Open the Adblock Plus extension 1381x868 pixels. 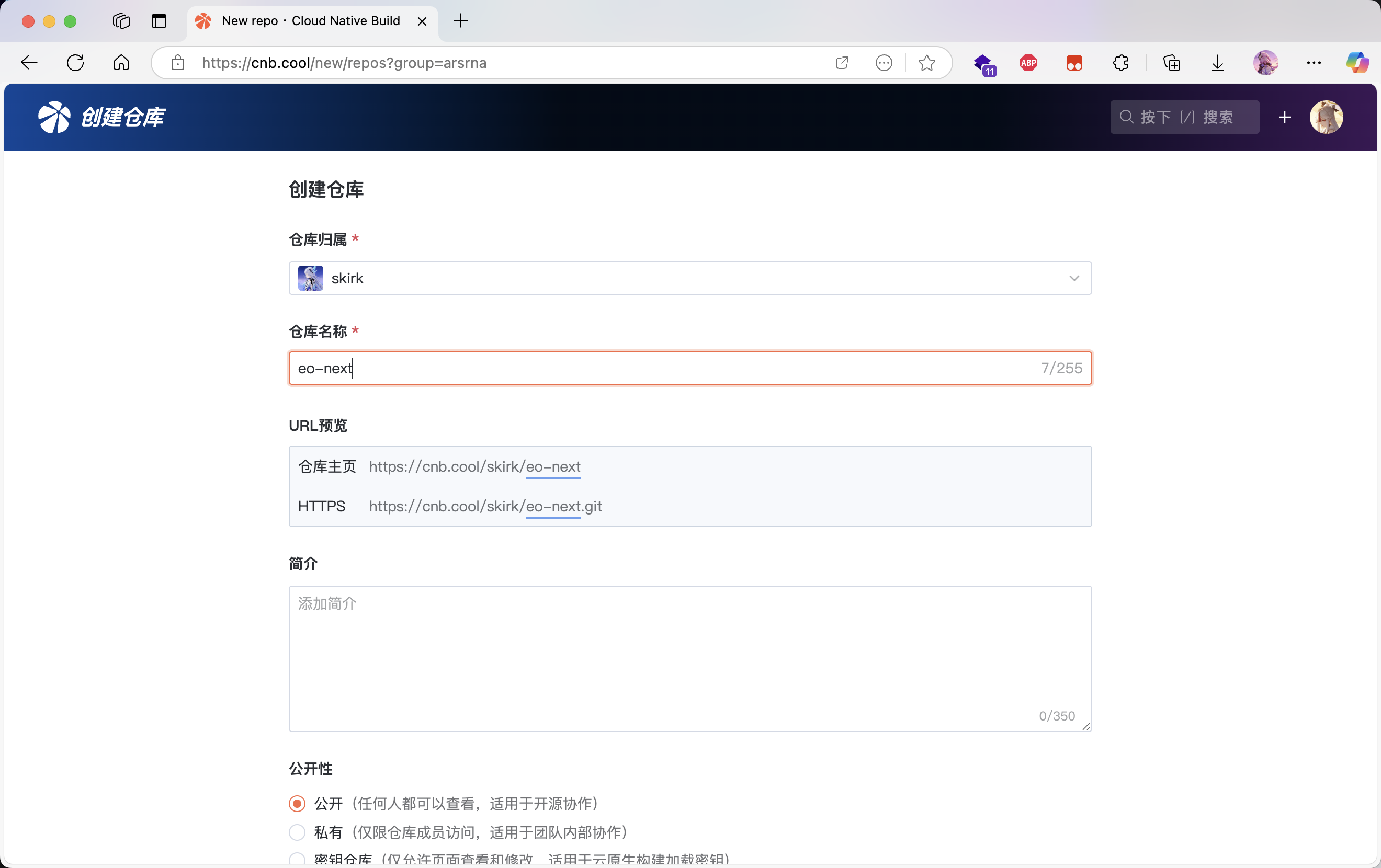click(1028, 63)
